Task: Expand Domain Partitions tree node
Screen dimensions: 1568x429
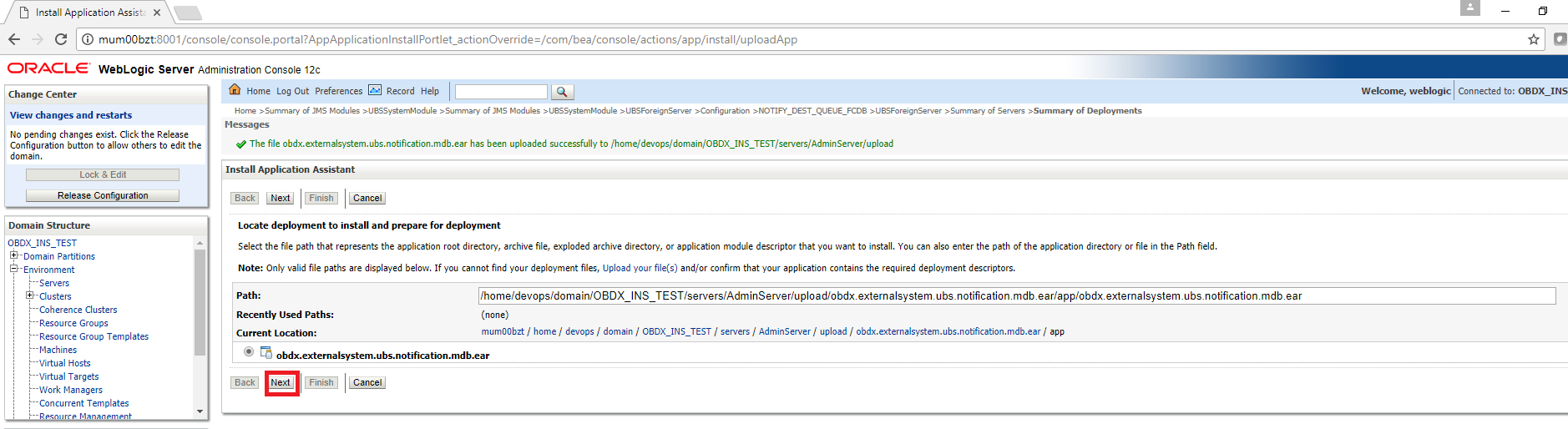Action: 14,255
